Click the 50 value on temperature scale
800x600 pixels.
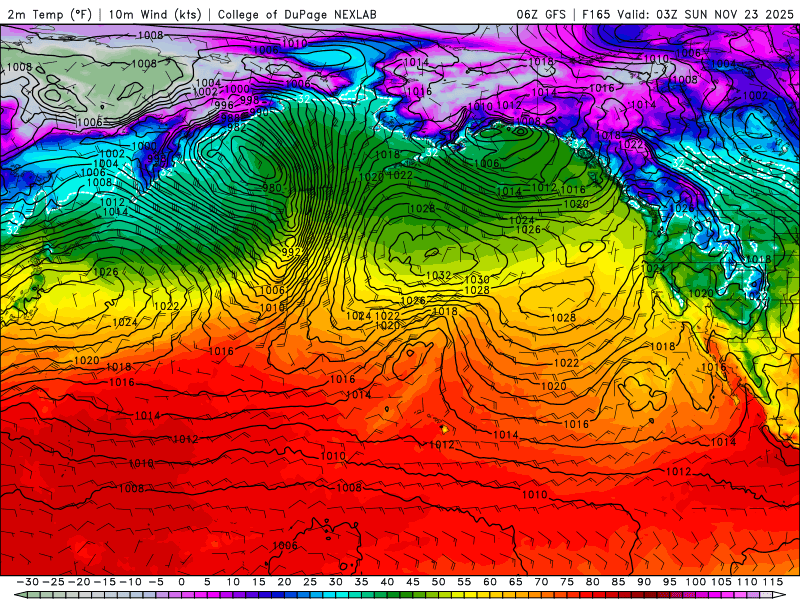tap(438, 582)
